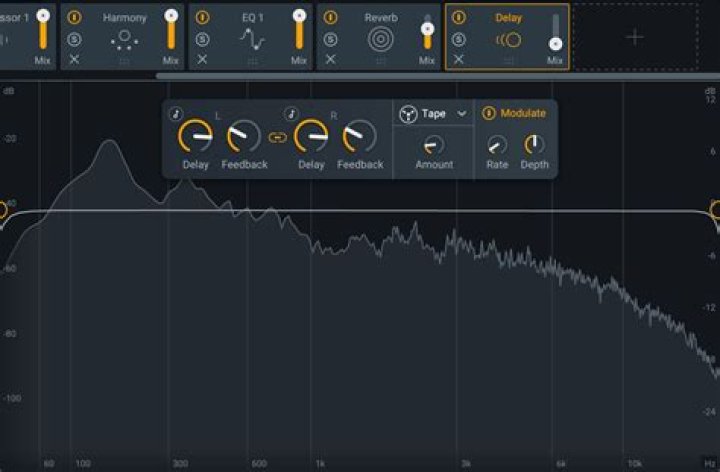The height and width of the screenshot is (472, 720).
Task: Bypass the EQ 1 module power button
Action: (203, 17)
